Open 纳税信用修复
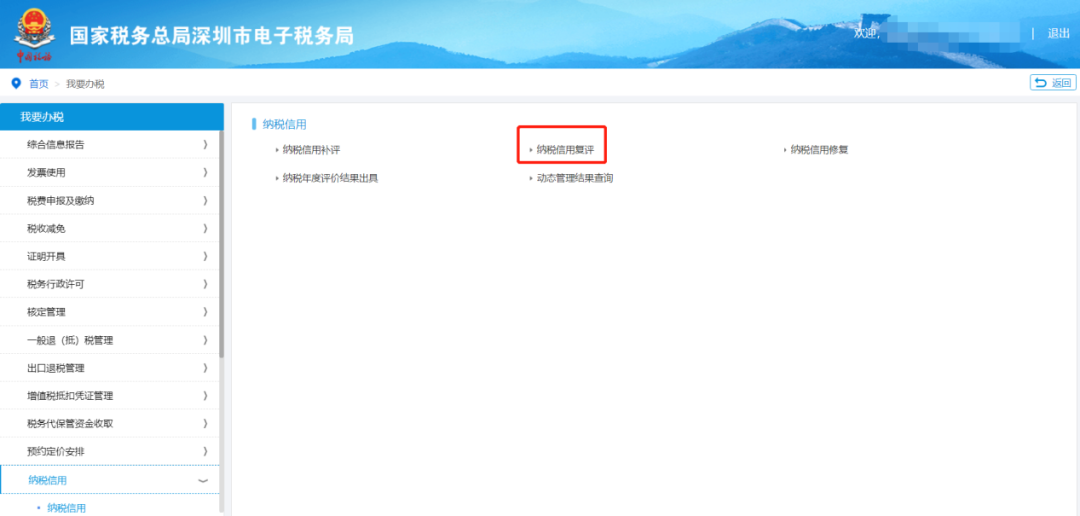This screenshot has height=516, width=1080. pyautogui.click(x=819, y=149)
